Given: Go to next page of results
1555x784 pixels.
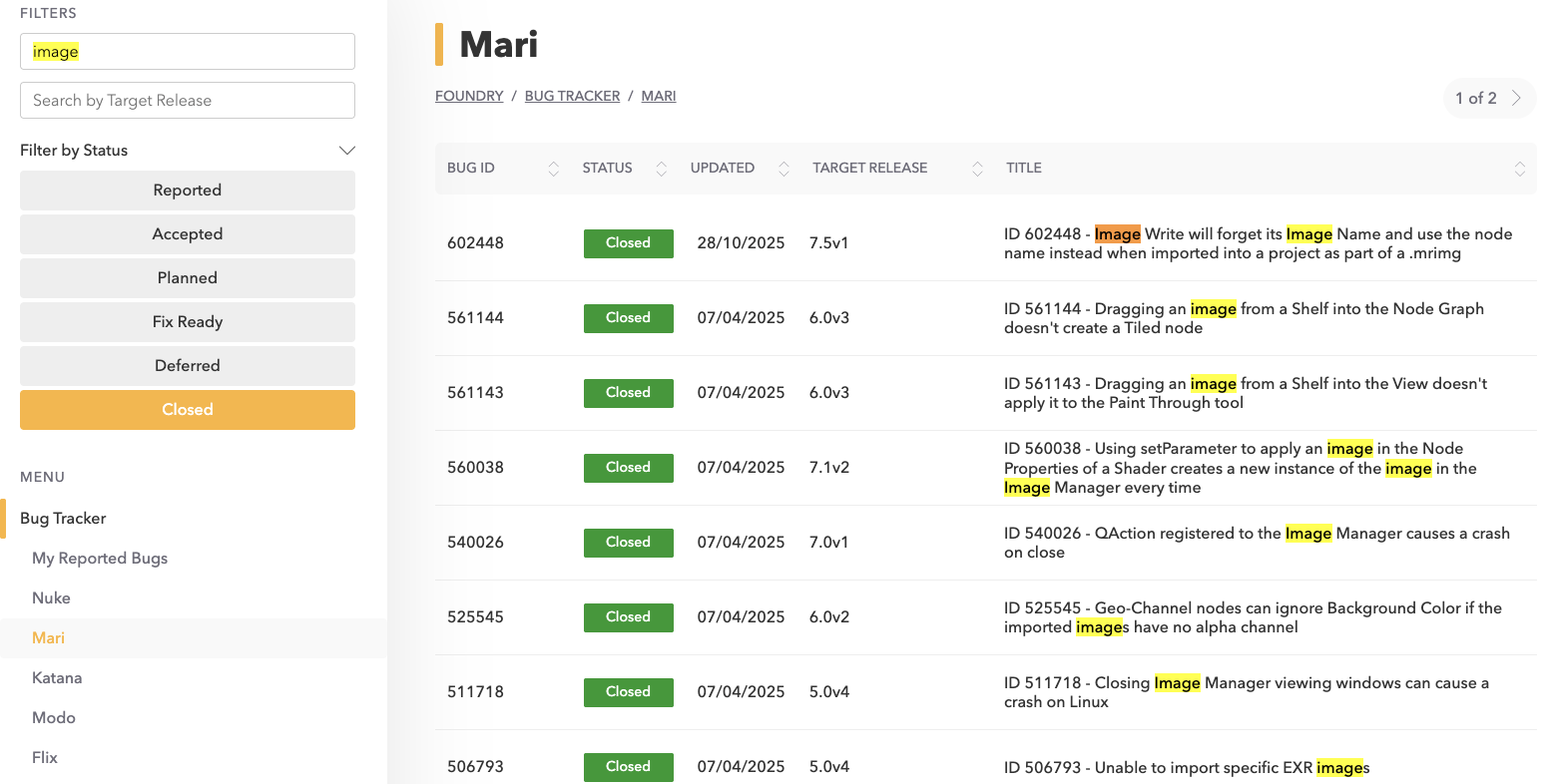Looking at the screenshot, I should [1516, 98].
